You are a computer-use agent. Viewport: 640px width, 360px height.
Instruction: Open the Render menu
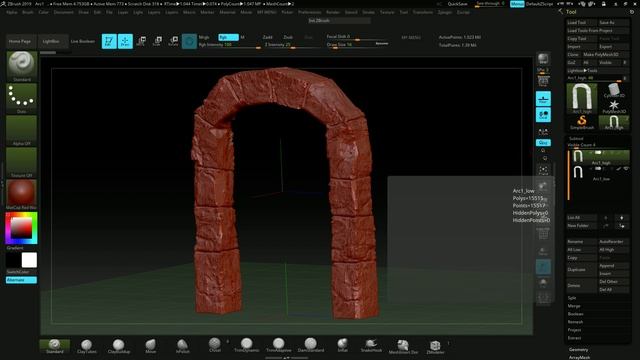point(333,12)
